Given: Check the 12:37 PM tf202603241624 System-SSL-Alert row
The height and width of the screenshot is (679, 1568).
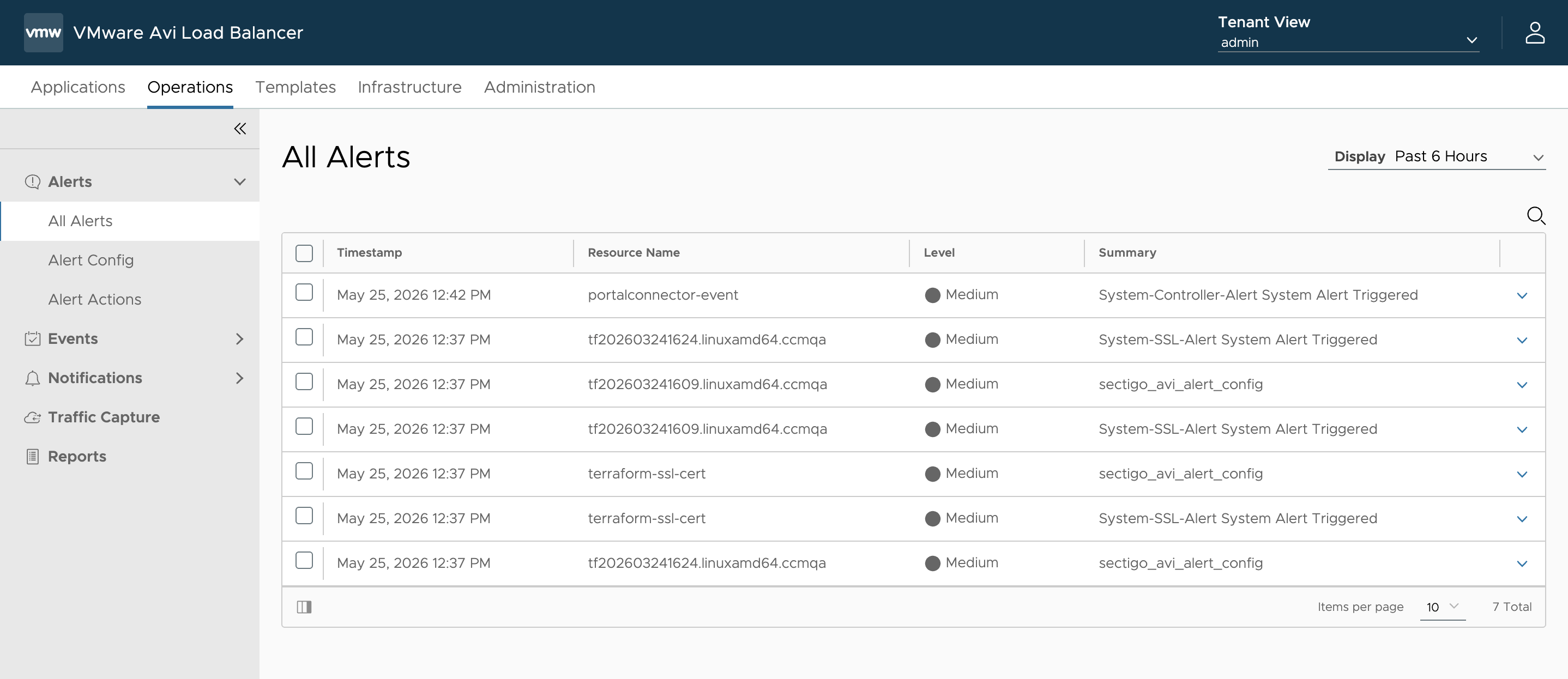Looking at the screenshot, I should 304,337.
